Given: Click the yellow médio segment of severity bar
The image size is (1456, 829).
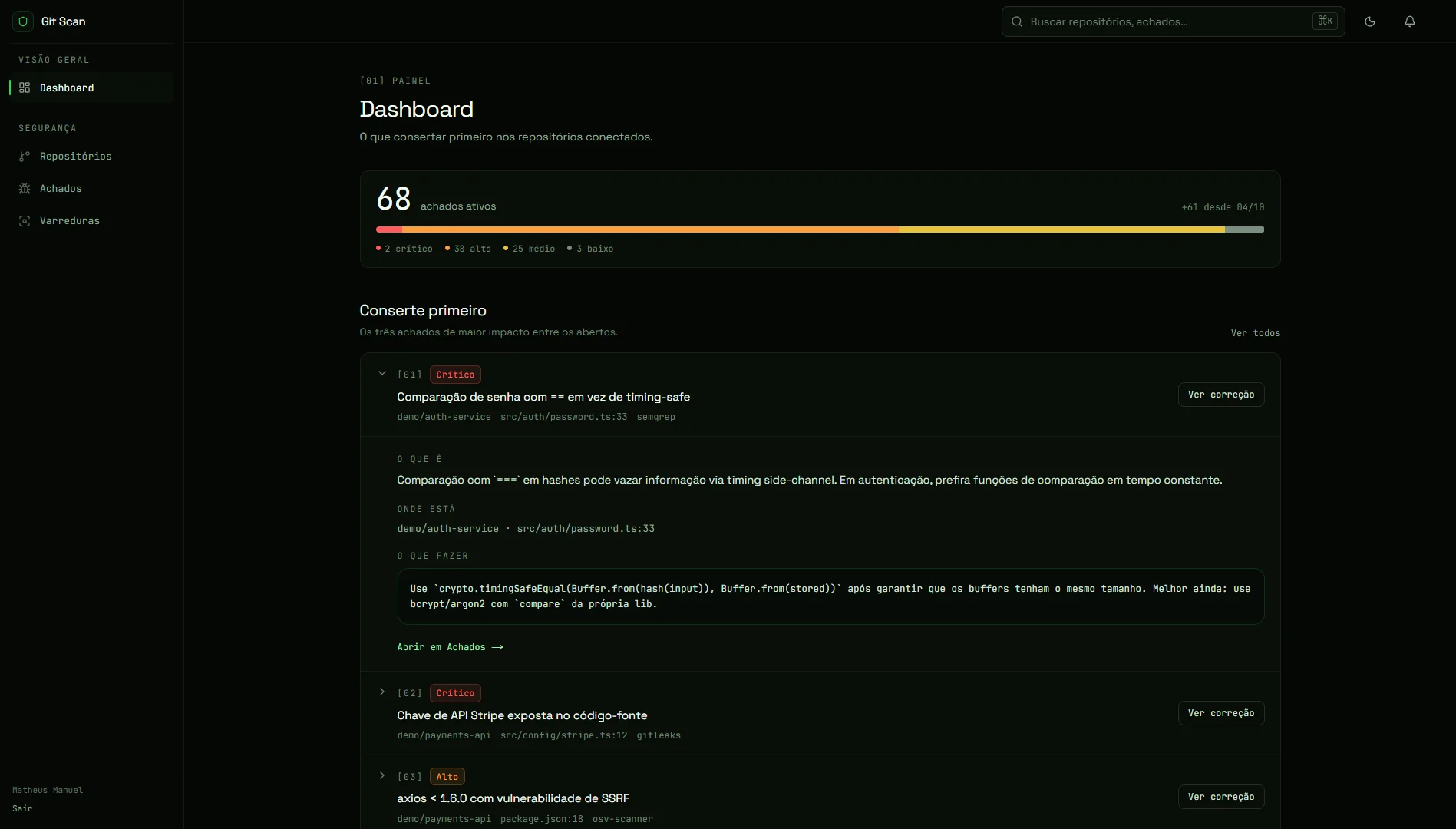Looking at the screenshot, I should pyautogui.click(x=1061, y=230).
